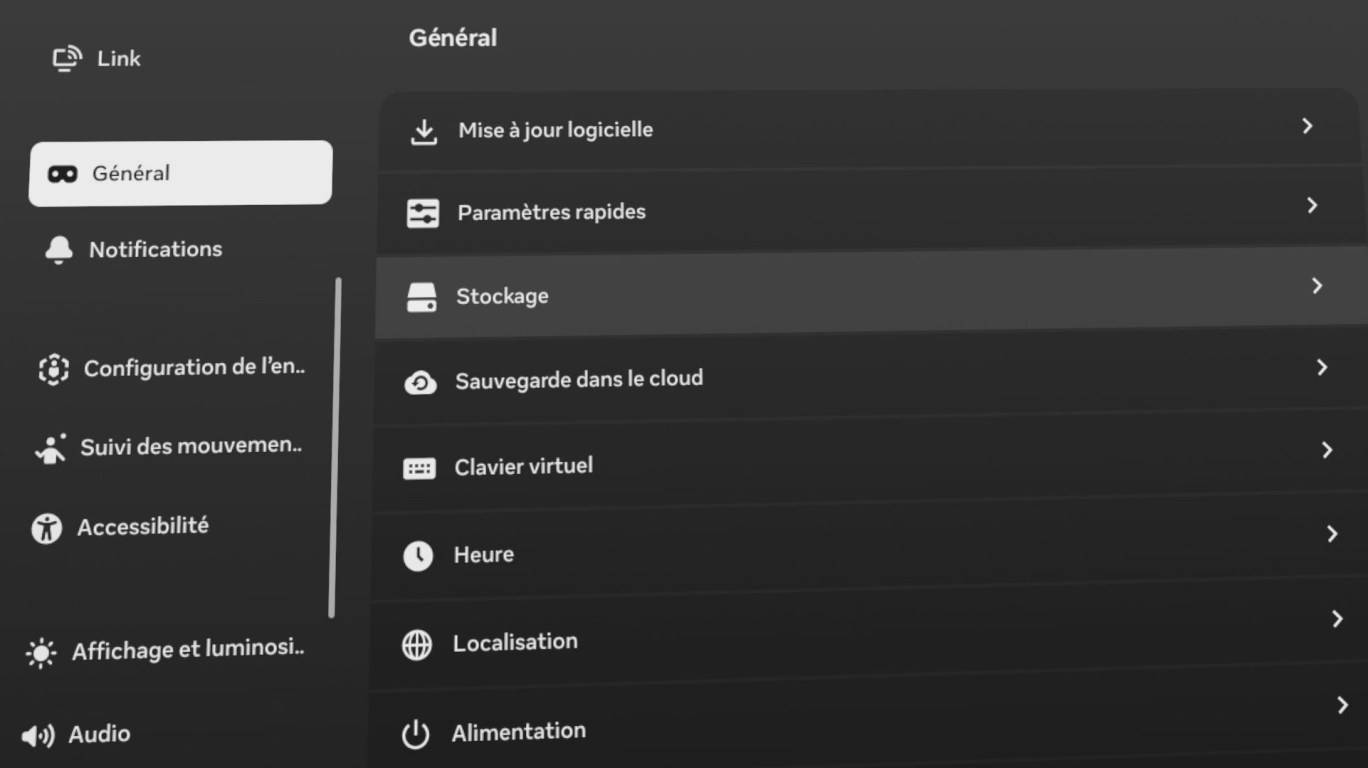Click the globe icon for Localisation
The image size is (1368, 768).
(x=417, y=645)
